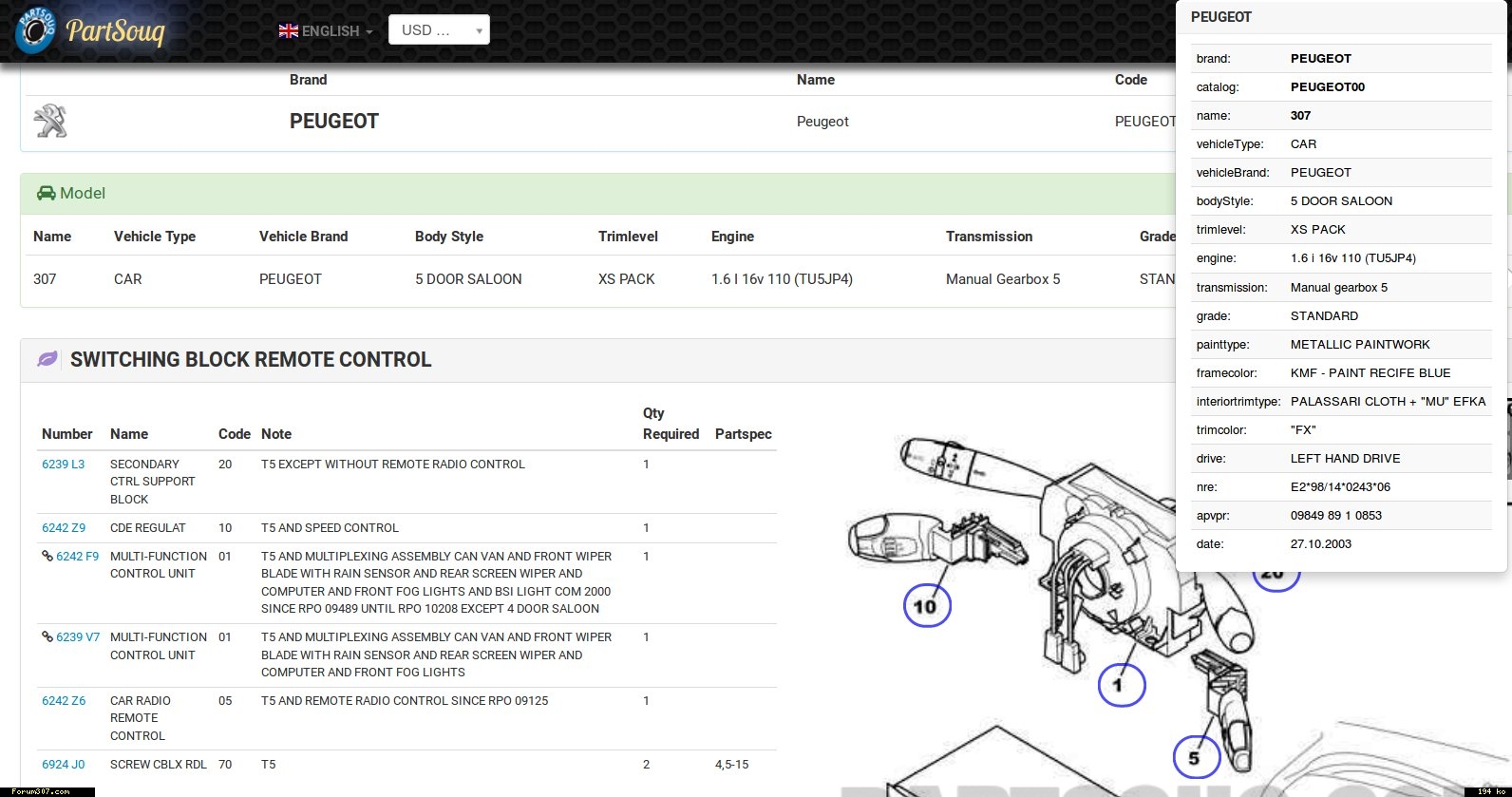The width and height of the screenshot is (1512, 797).
Task: Click 'E2*98/14*0243*06' nre value
Action: 1340,487
